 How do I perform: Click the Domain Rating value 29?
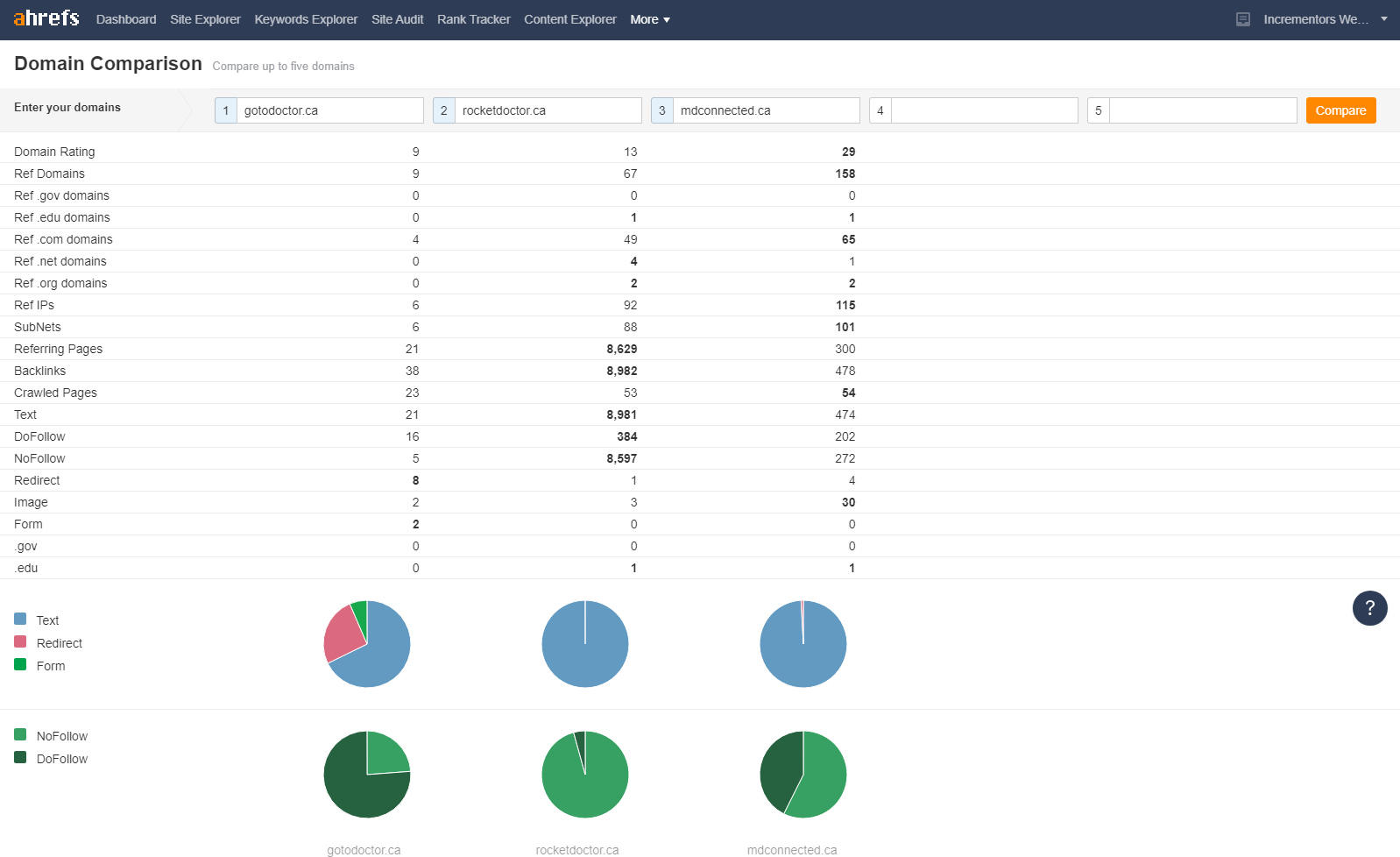848,152
